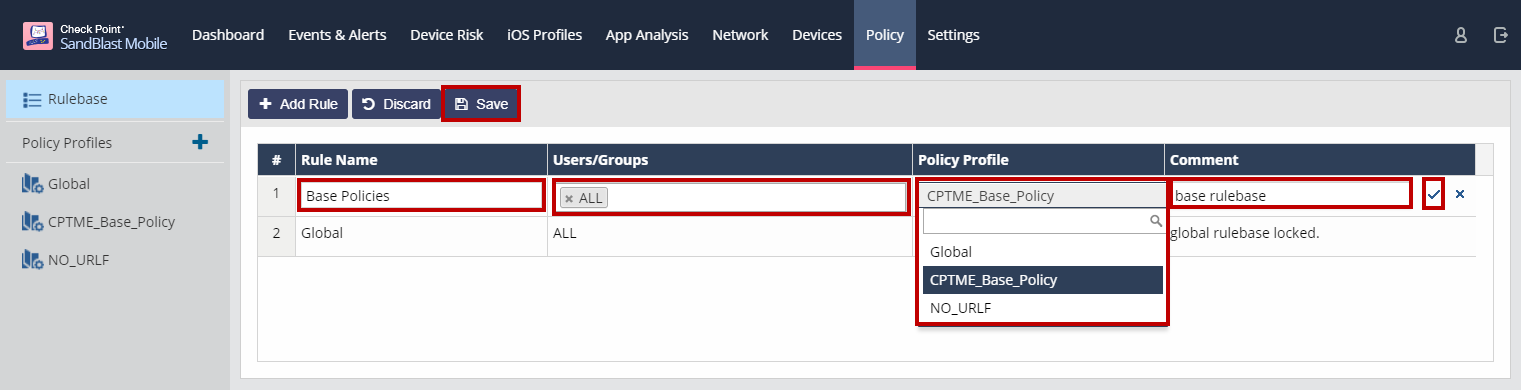This screenshot has height=390, width=1521.
Task: Confirm rule edit with checkmark icon
Action: [x=1434, y=195]
